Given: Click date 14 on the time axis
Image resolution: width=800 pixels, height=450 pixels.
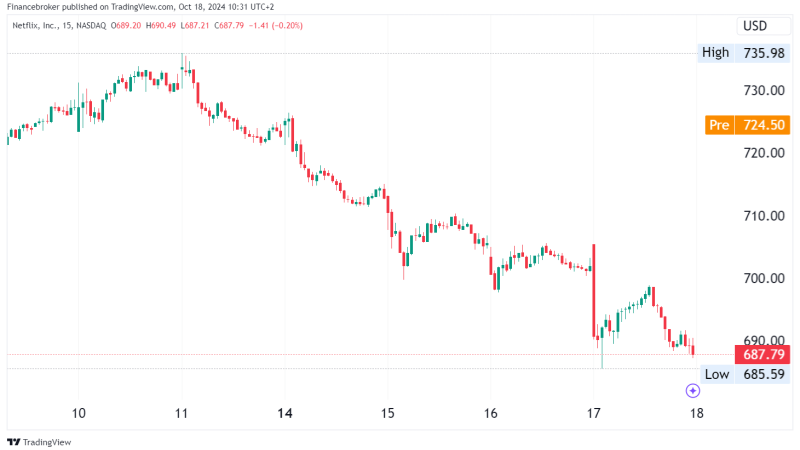Looking at the screenshot, I should 285,413.
